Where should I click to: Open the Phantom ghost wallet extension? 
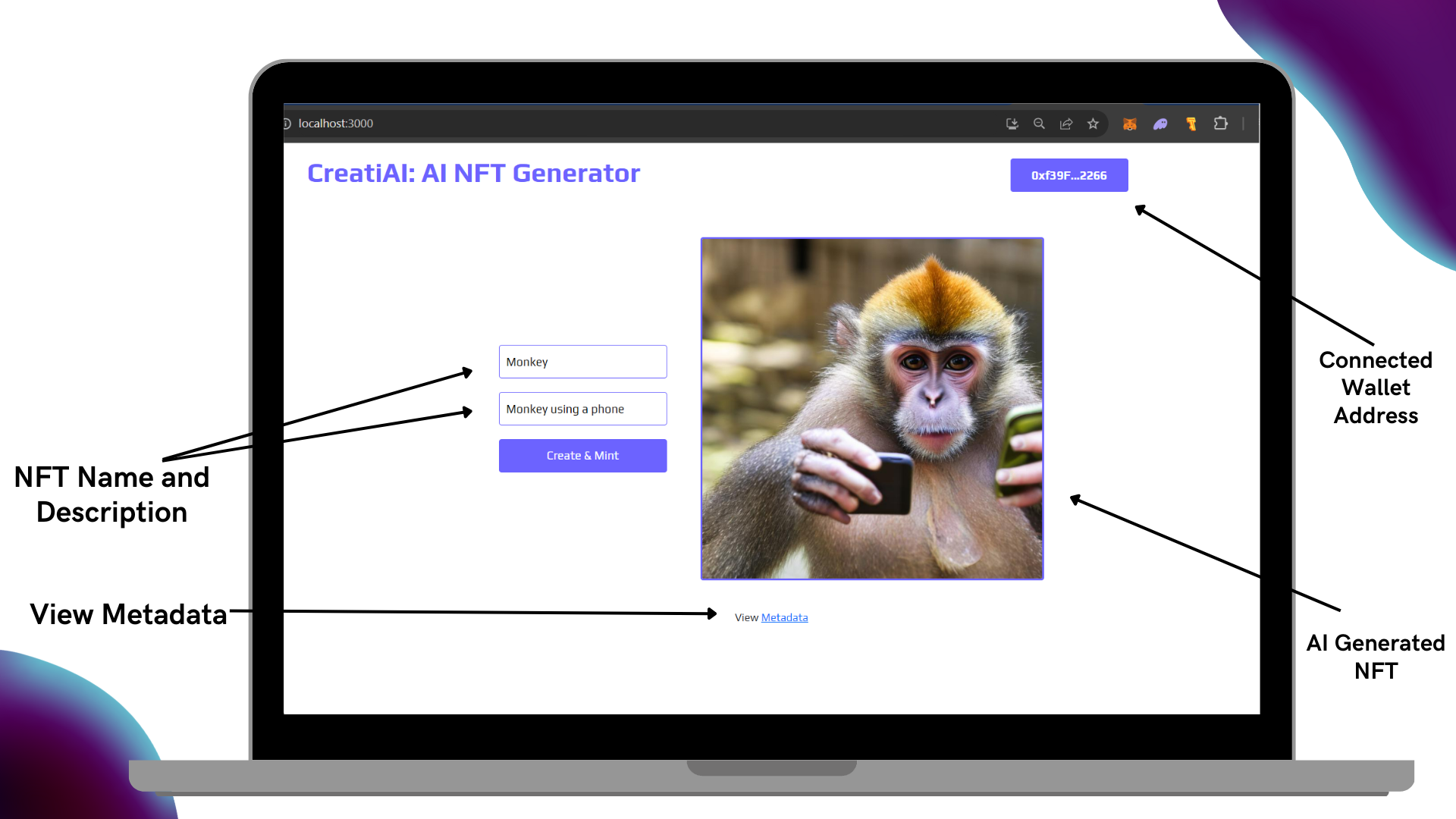pos(1160,124)
